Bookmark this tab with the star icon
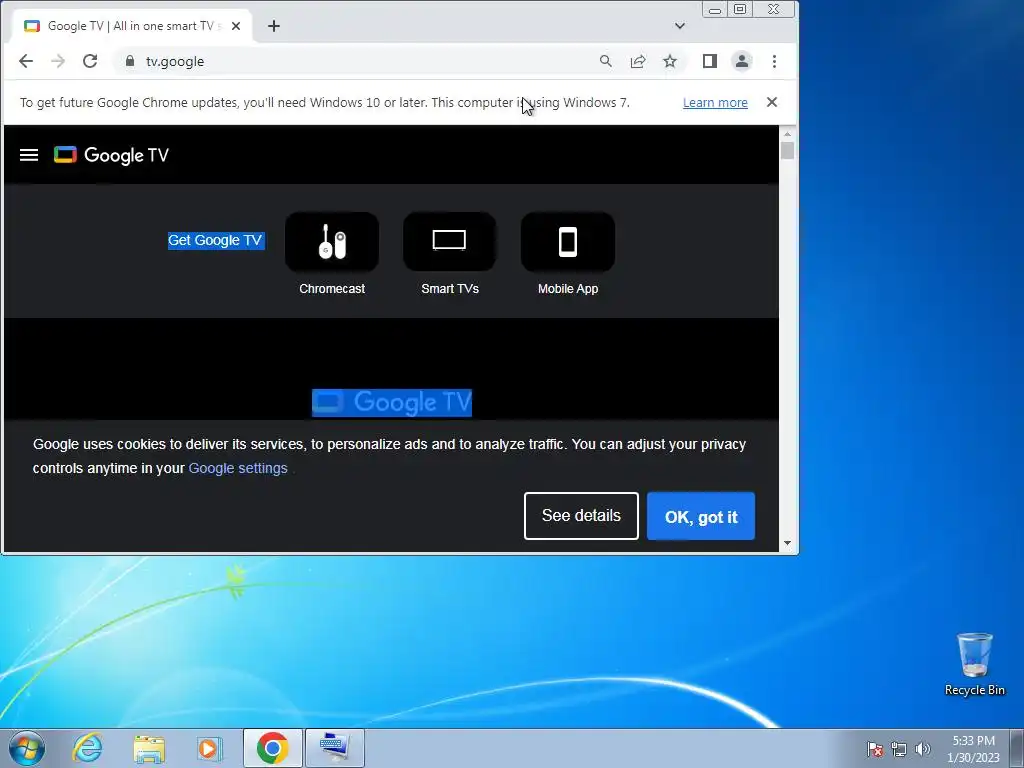The height and width of the screenshot is (768, 1024). tap(670, 61)
